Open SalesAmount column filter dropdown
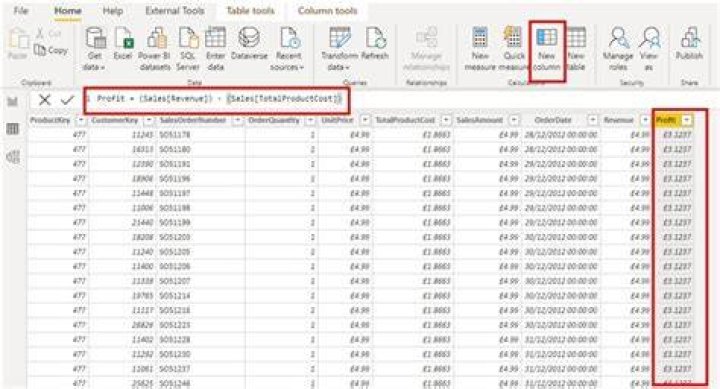 (514, 120)
